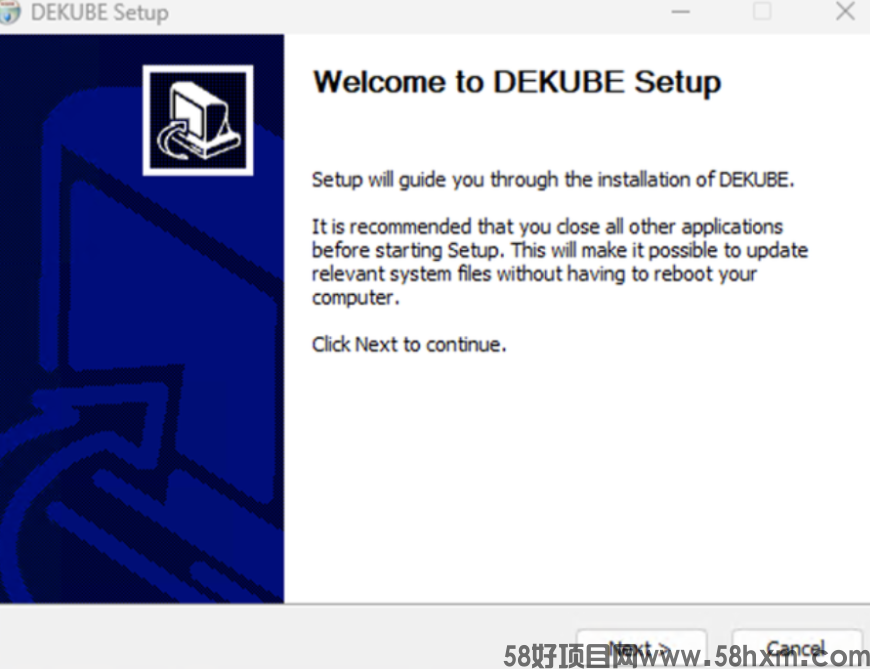Click the disabled maximize window button
Image resolution: width=870 pixels, height=669 pixels.
point(762,11)
